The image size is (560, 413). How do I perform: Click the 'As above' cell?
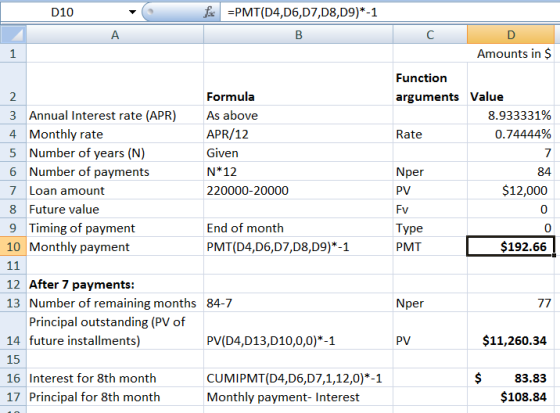(x=299, y=115)
